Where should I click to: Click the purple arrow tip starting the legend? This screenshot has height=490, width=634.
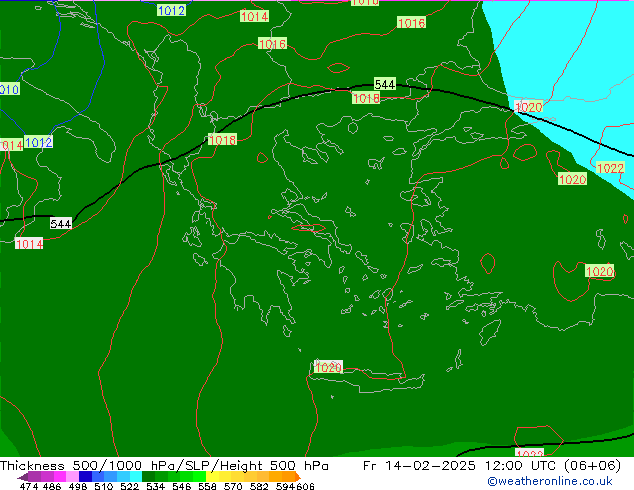22,477
